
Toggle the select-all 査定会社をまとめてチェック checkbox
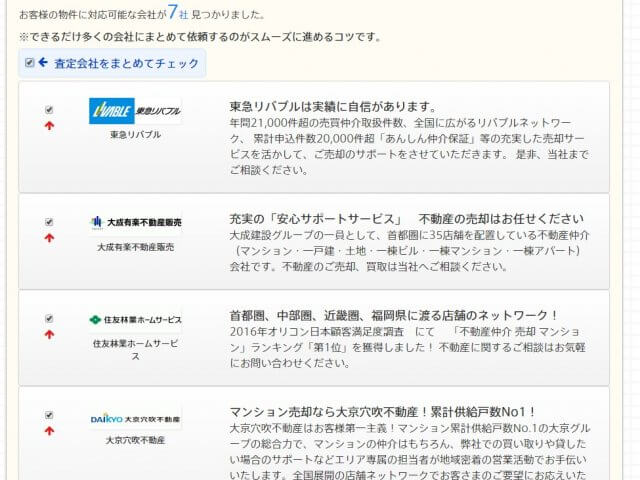click(x=29, y=62)
